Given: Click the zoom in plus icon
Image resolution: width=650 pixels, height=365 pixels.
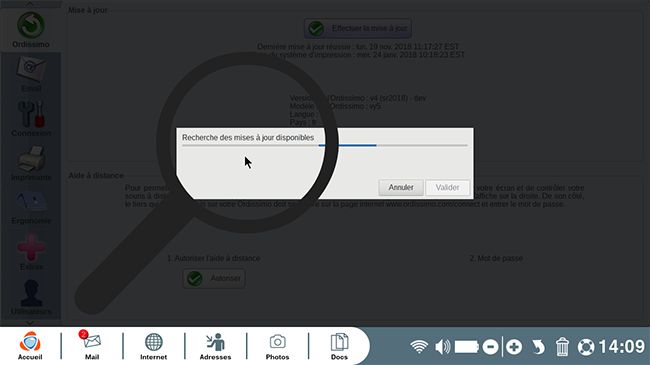Looking at the screenshot, I should click(514, 347).
